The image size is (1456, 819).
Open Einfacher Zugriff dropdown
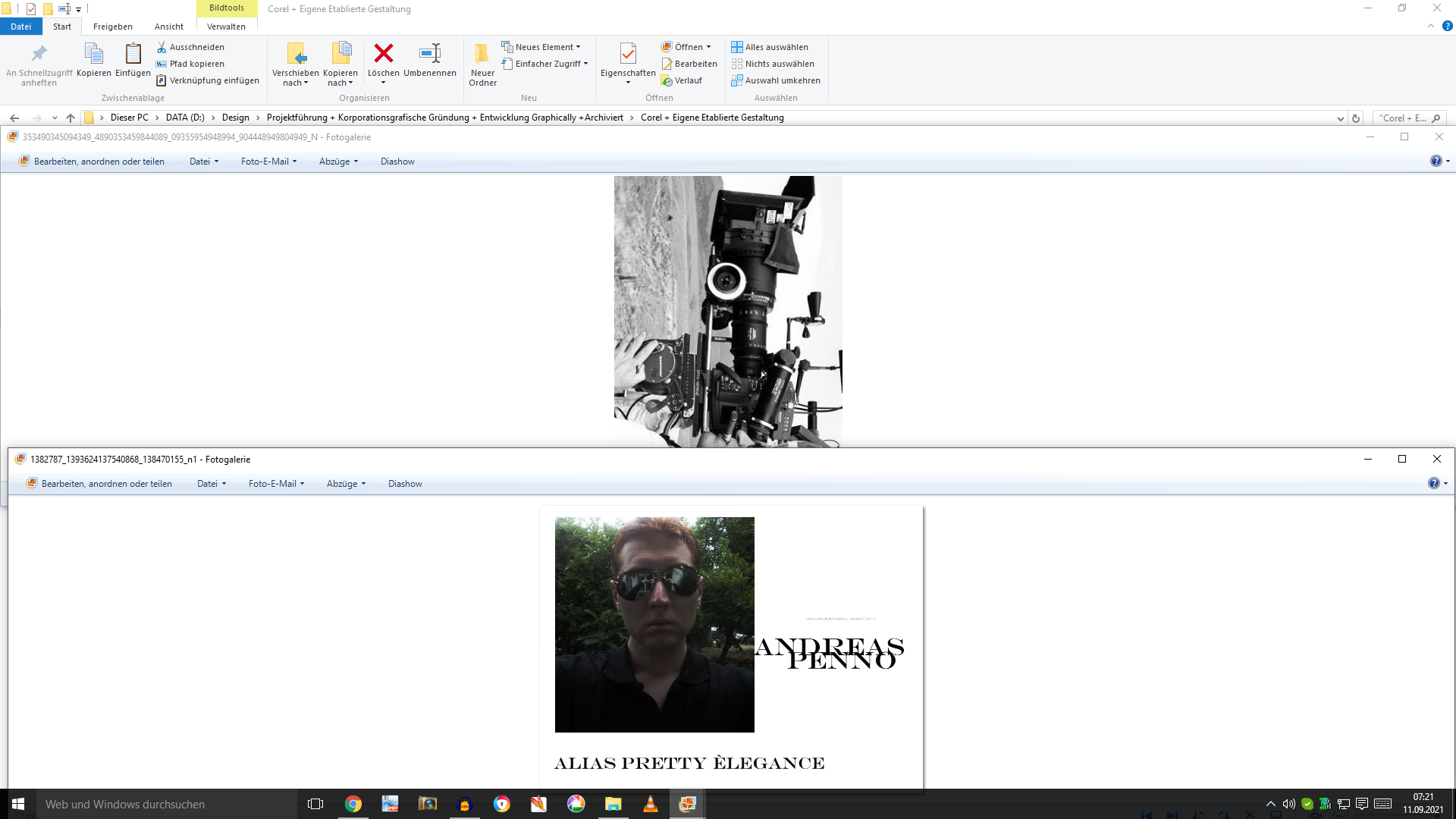[x=544, y=64]
